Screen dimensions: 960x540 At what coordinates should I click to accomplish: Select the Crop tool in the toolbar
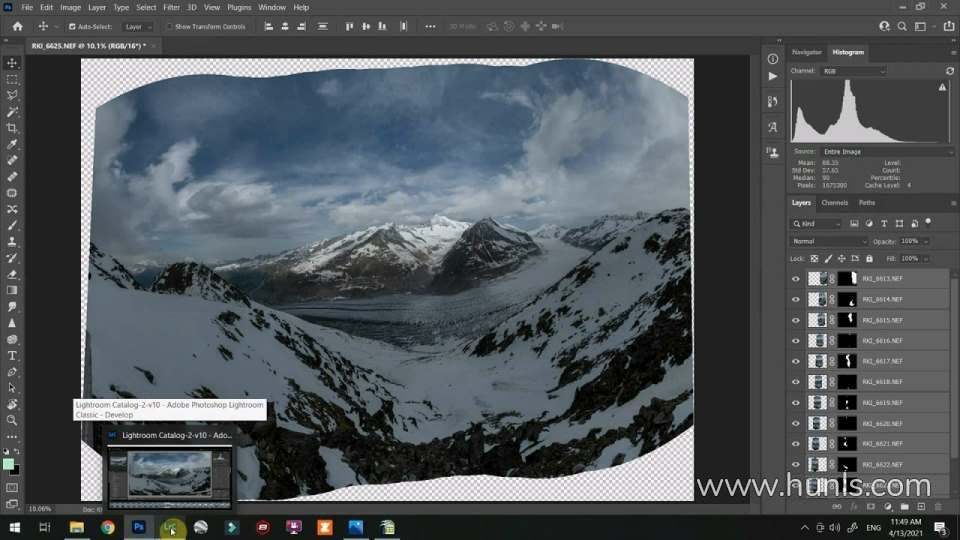(12, 128)
